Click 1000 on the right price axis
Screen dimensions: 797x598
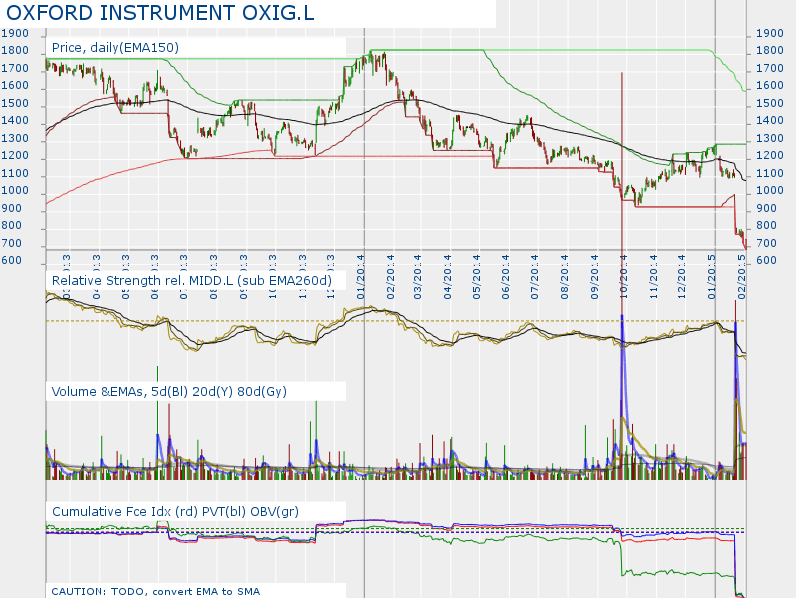[770, 191]
